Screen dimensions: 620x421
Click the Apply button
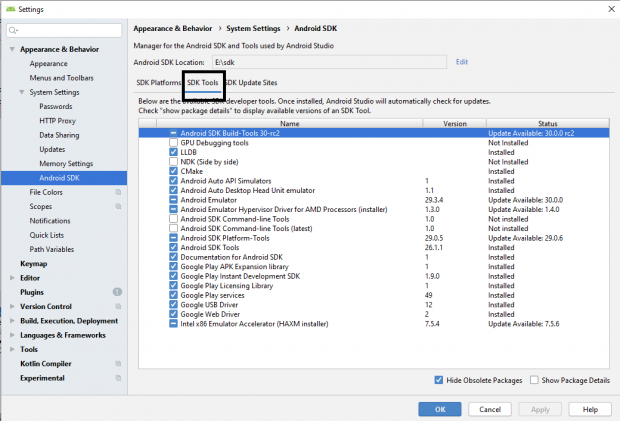pos(540,409)
